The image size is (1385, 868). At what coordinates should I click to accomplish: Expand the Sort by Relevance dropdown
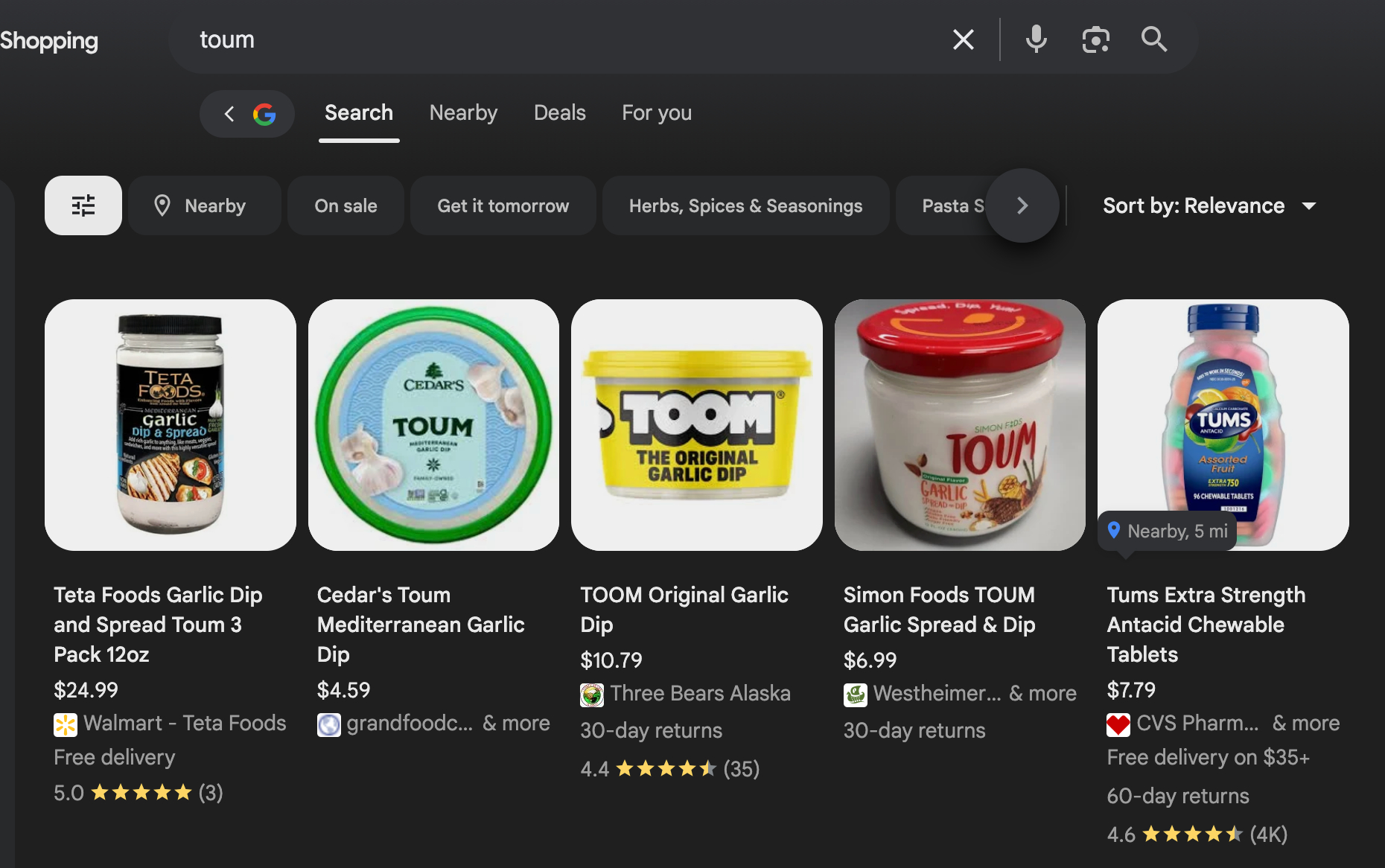1209,205
